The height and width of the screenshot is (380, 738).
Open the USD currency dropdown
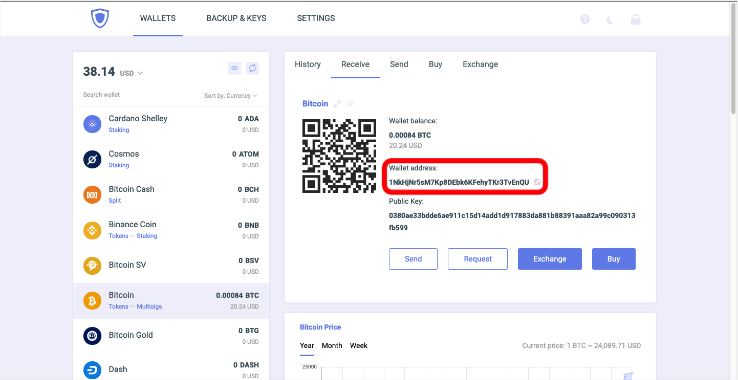131,73
